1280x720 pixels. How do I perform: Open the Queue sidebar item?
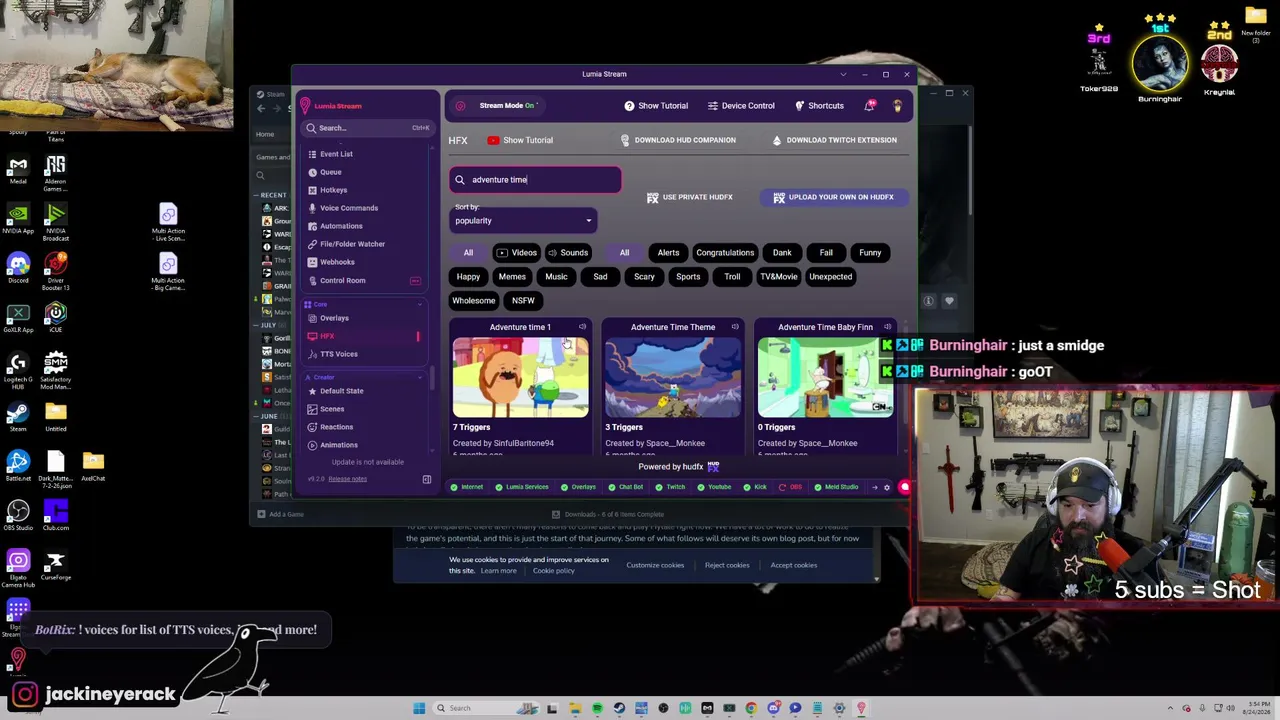[330, 172]
